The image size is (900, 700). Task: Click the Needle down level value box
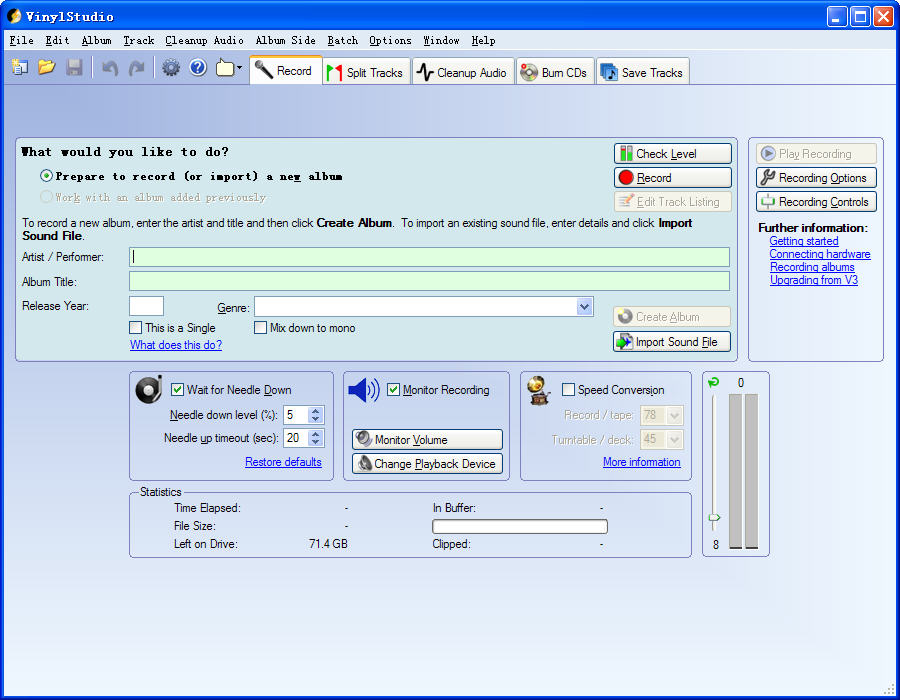[296, 415]
